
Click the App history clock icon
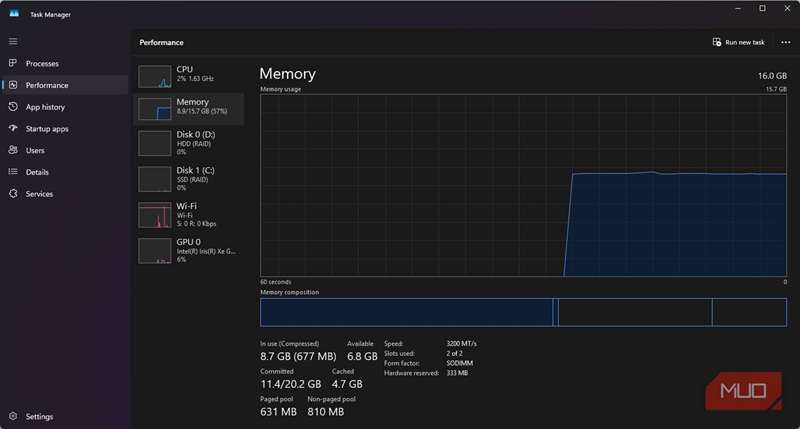click(x=13, y=107)
